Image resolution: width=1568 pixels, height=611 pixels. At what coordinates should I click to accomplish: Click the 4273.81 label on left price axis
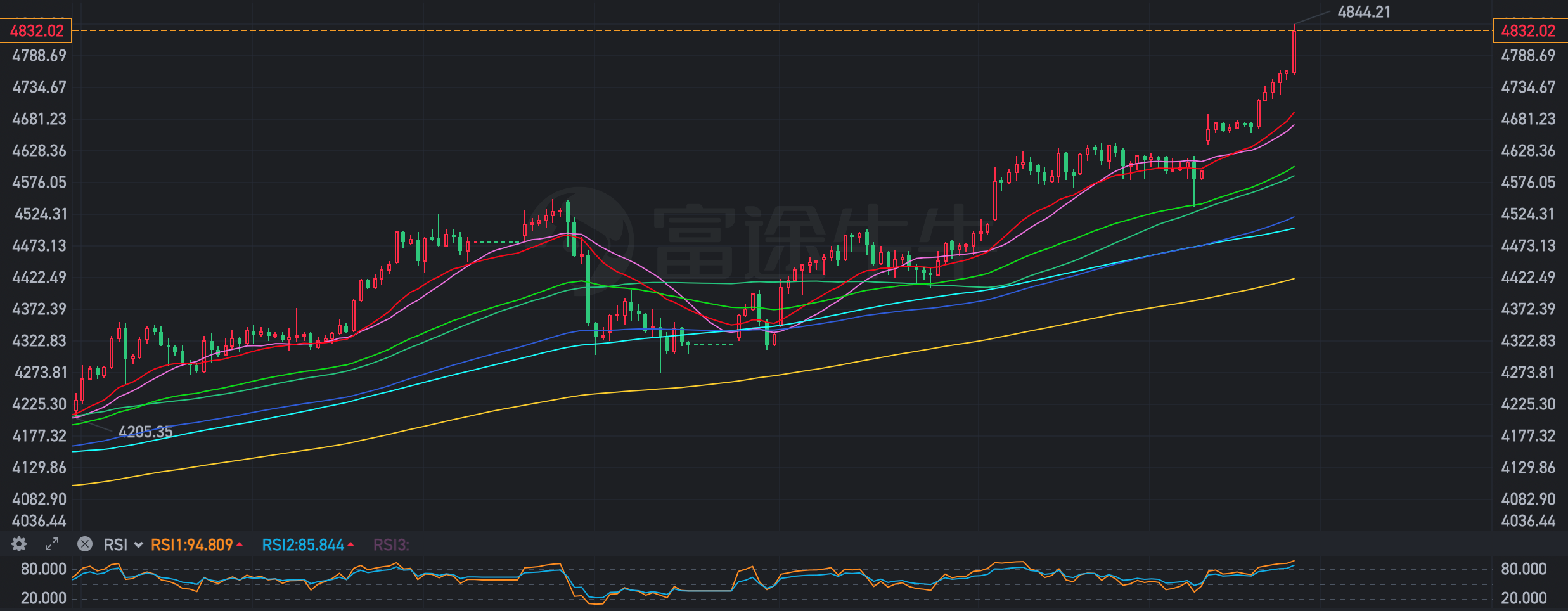[41, 373]
